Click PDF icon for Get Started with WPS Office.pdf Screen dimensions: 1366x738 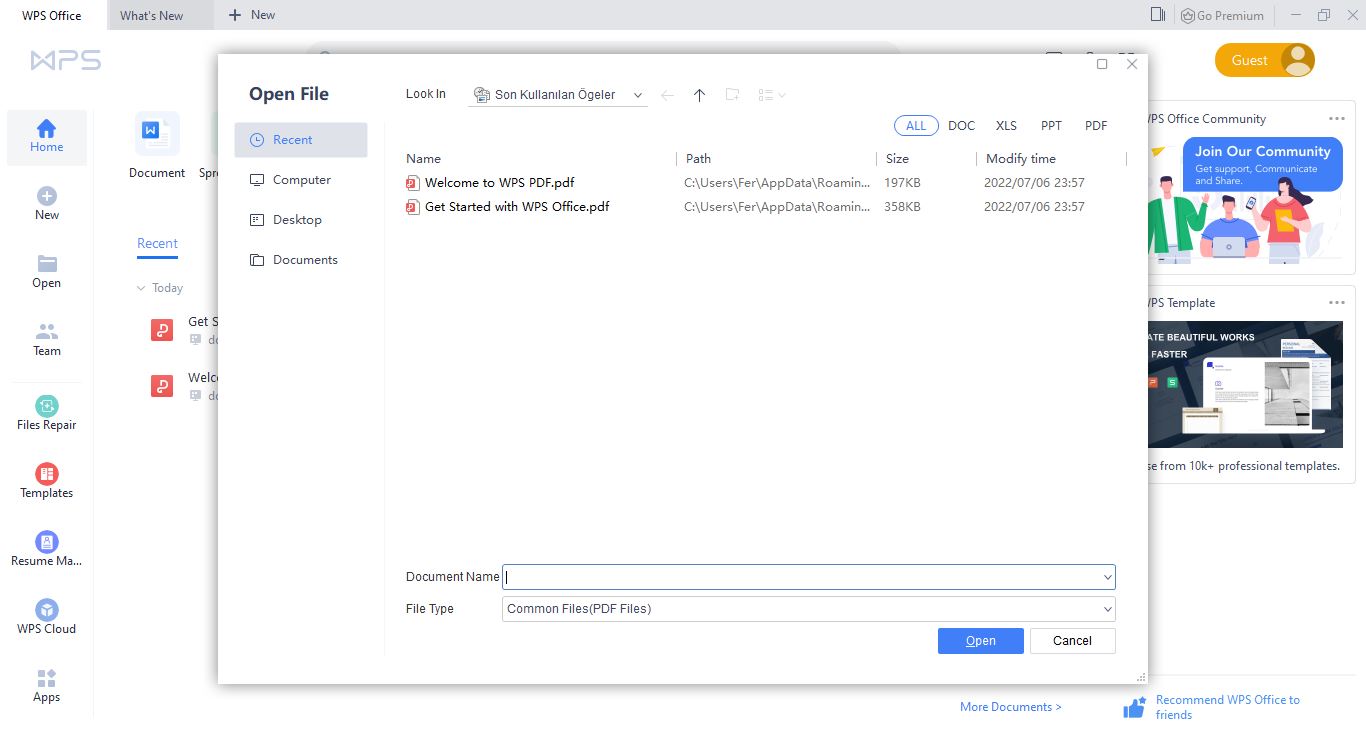pos(413,207)
